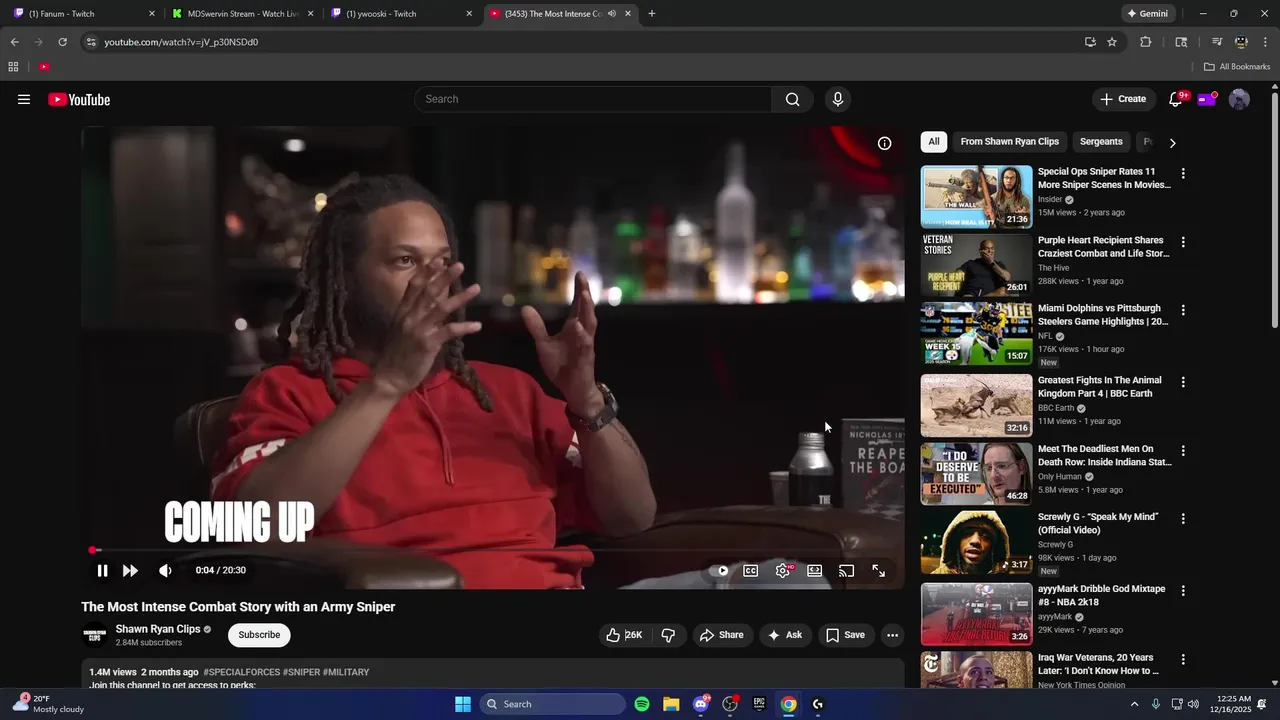
Task: Click the #MILITARY hashtag
Action: [x=346, y=672]
